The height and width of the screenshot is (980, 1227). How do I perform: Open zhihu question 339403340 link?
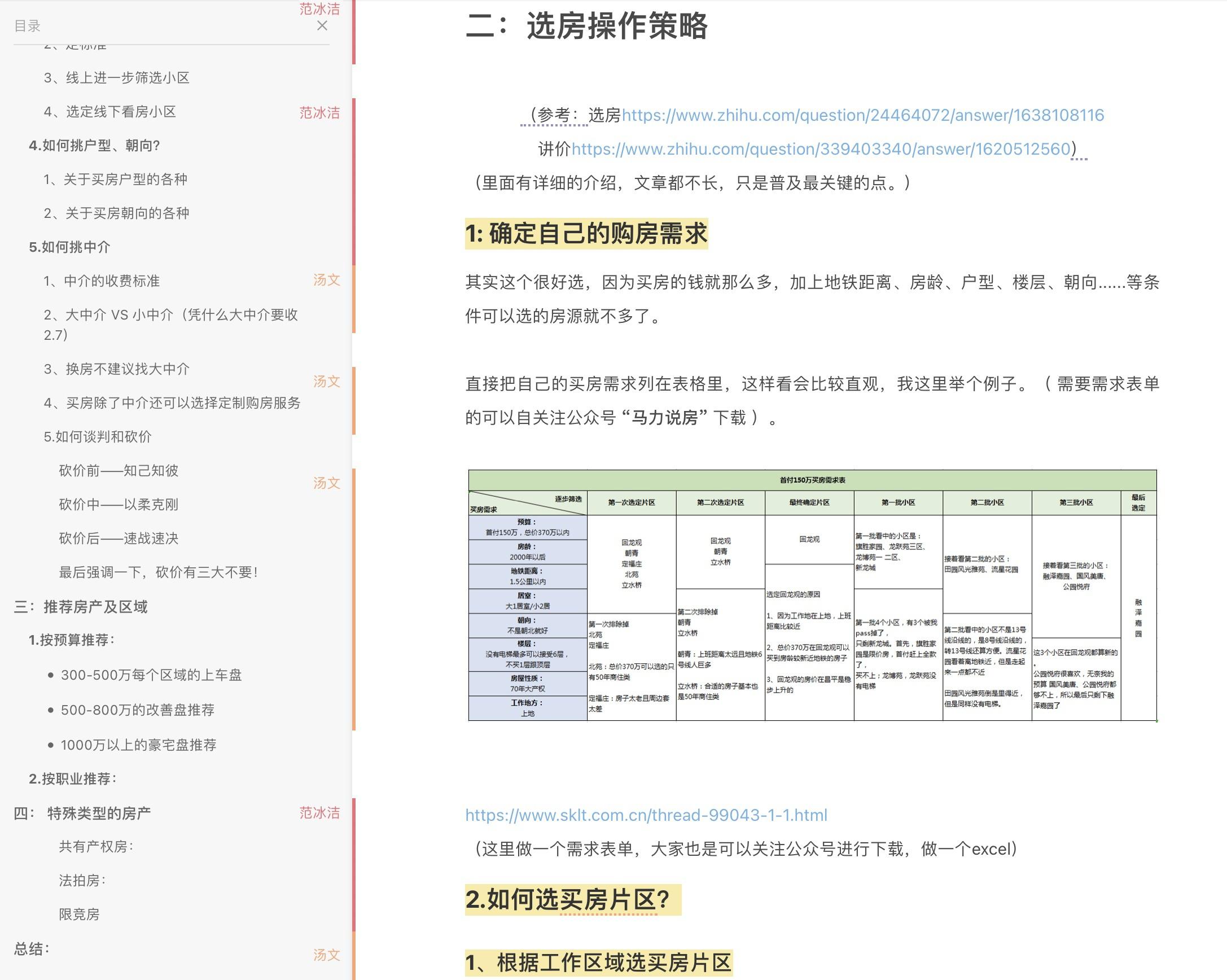tap(821, 149)
